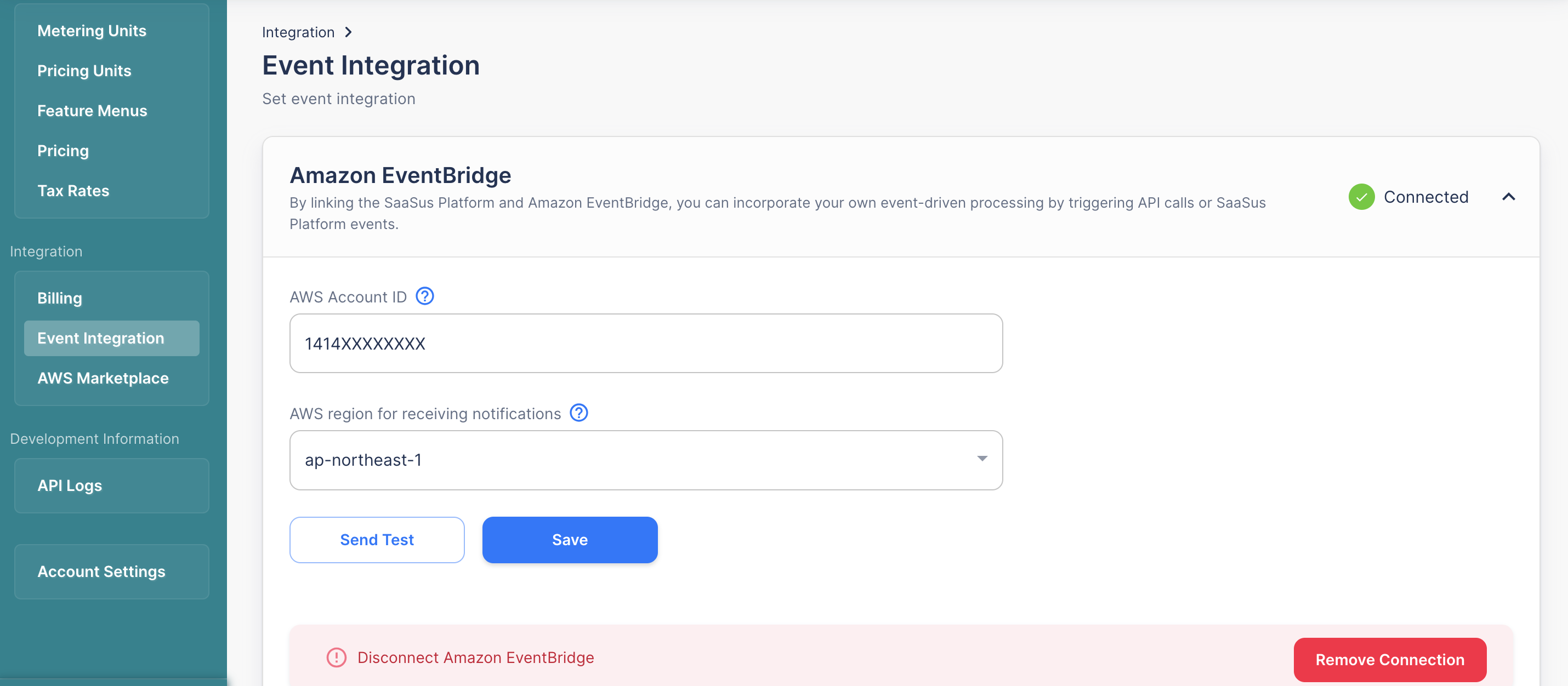The width and height of the screenshot is (1568, 686).
Task: Collapse the Amazon EventBridge panel chevron
Action: coord(1508,197)
